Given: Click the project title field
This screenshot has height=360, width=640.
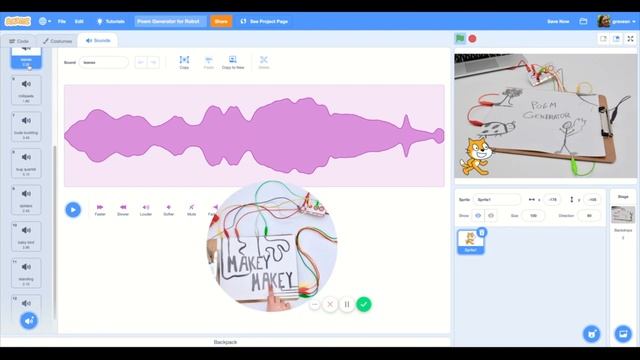Looking at the screenshot, I should (171, 21).
